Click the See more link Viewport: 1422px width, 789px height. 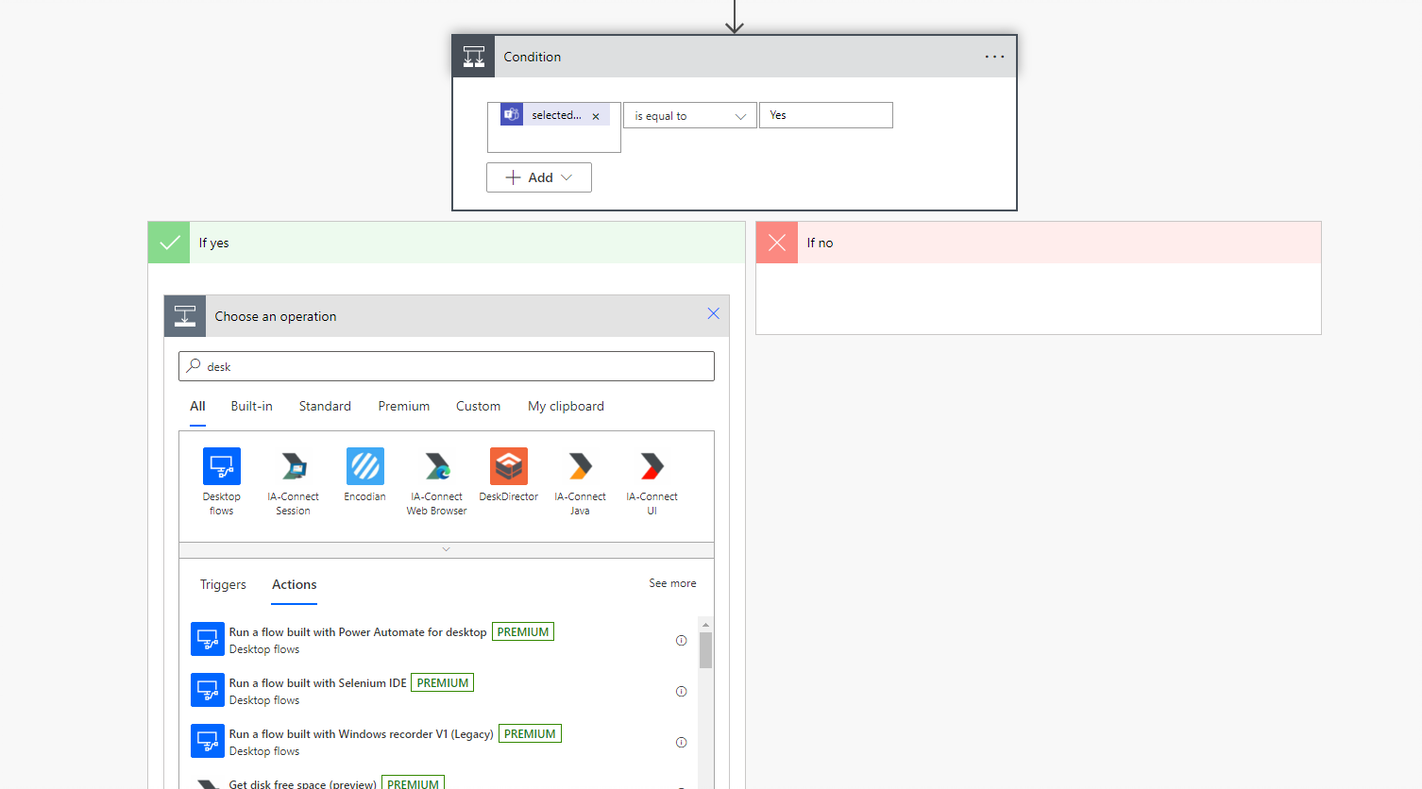(x=673, y=583)
